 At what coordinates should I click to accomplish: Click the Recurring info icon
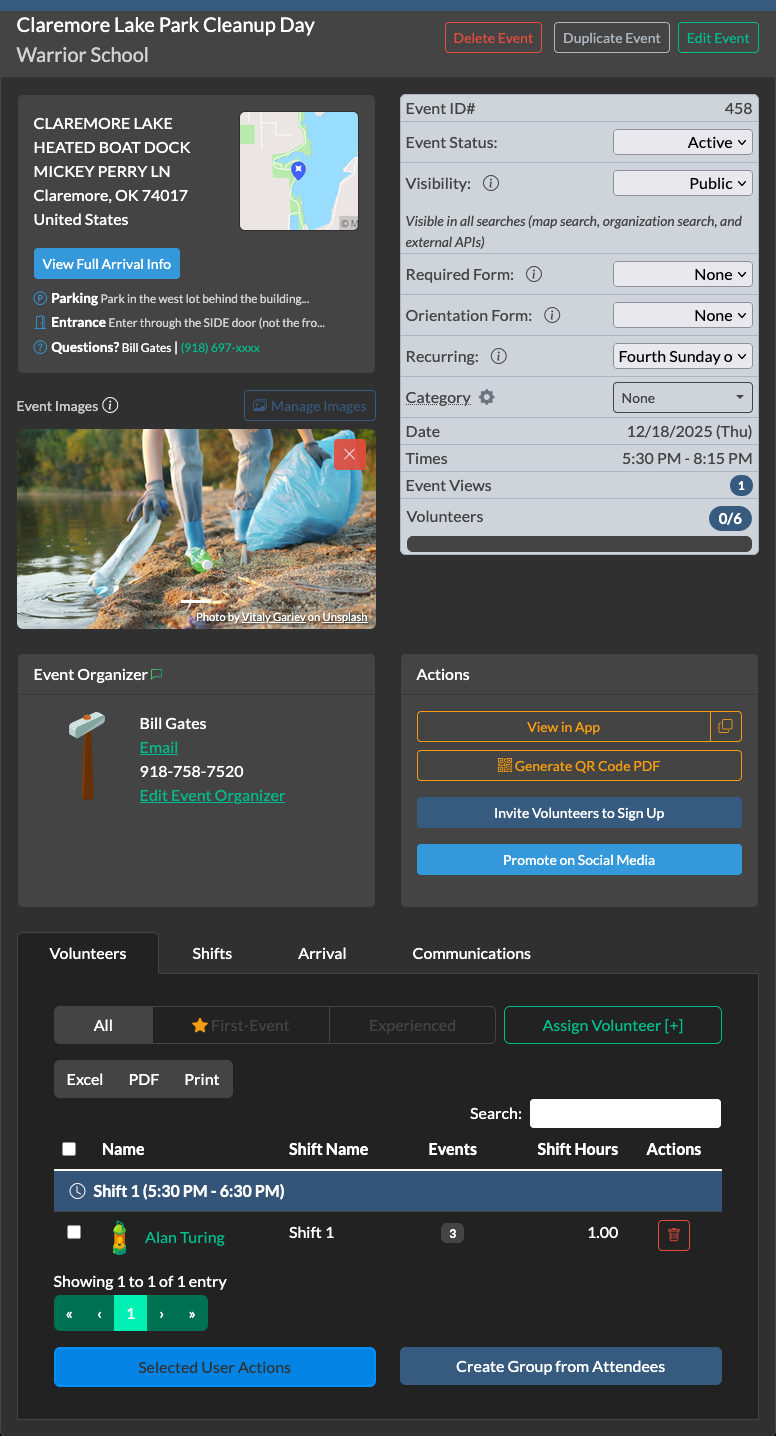pos(498,356)
